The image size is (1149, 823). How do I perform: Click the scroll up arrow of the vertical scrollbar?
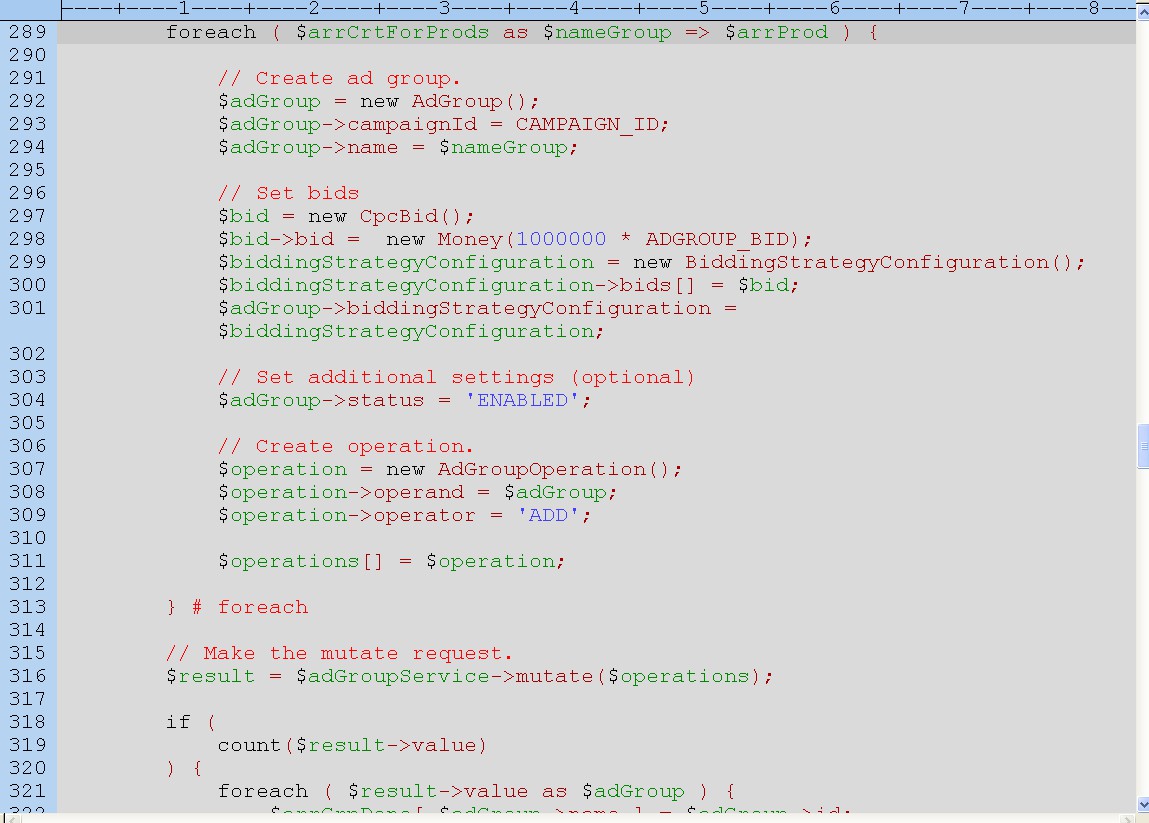coord(1142,10)
